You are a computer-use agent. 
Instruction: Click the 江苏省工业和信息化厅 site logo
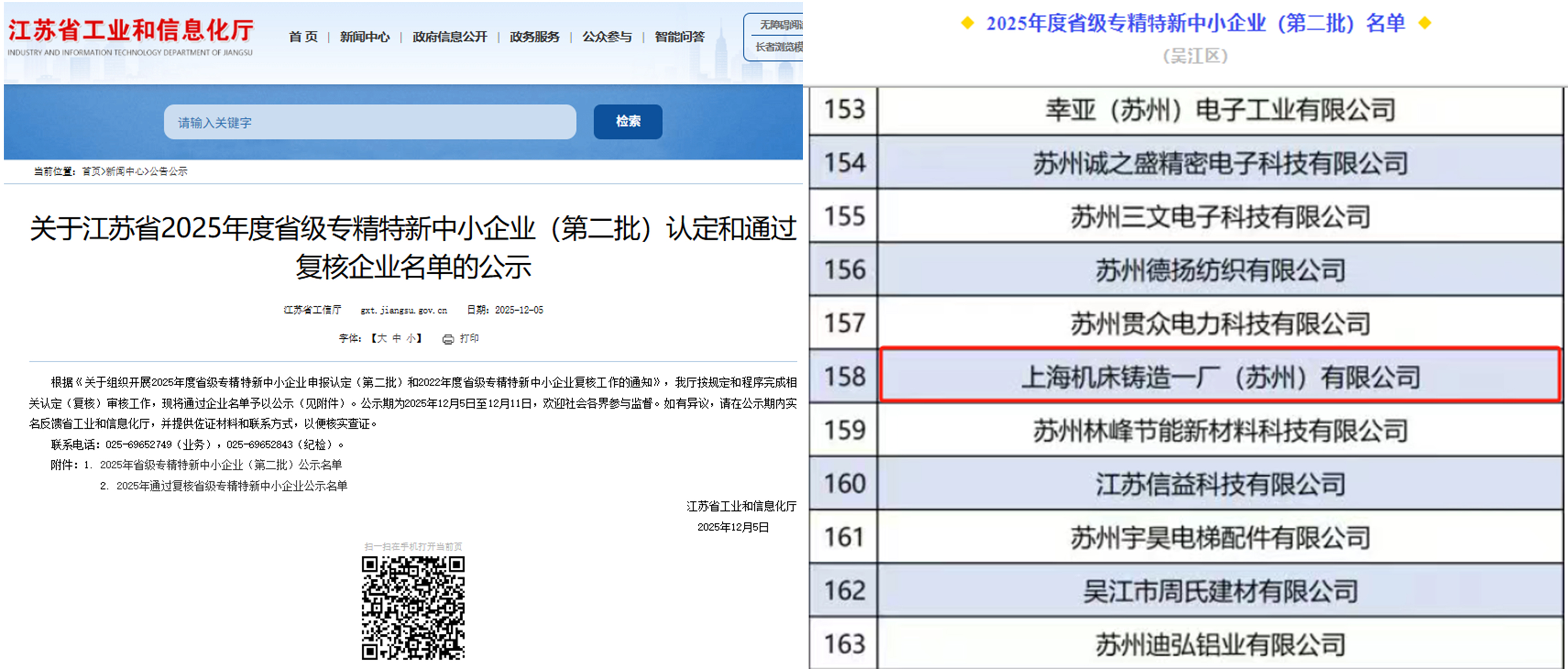130,37
